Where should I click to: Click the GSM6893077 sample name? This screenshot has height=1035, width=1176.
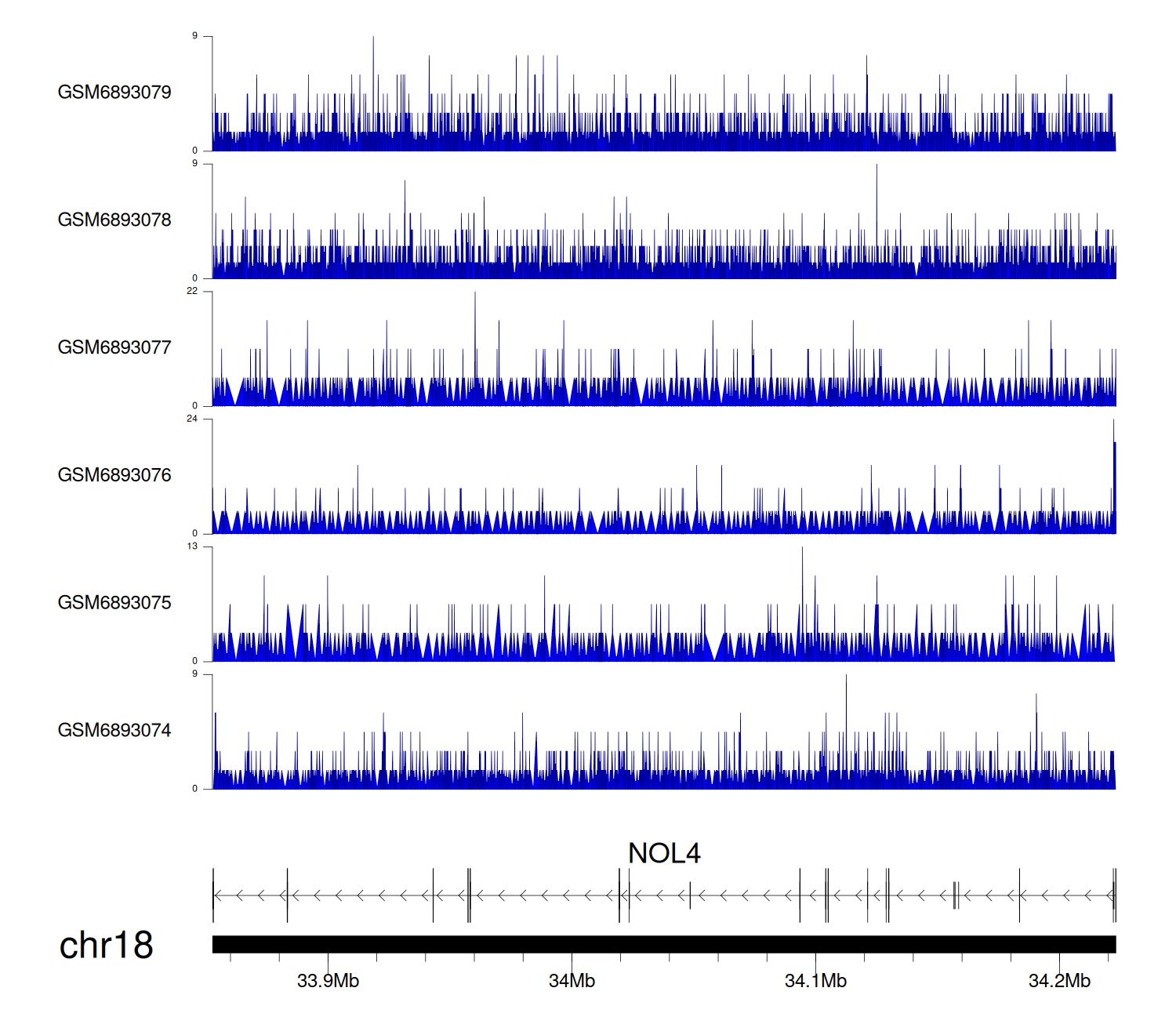pos(114,347)
